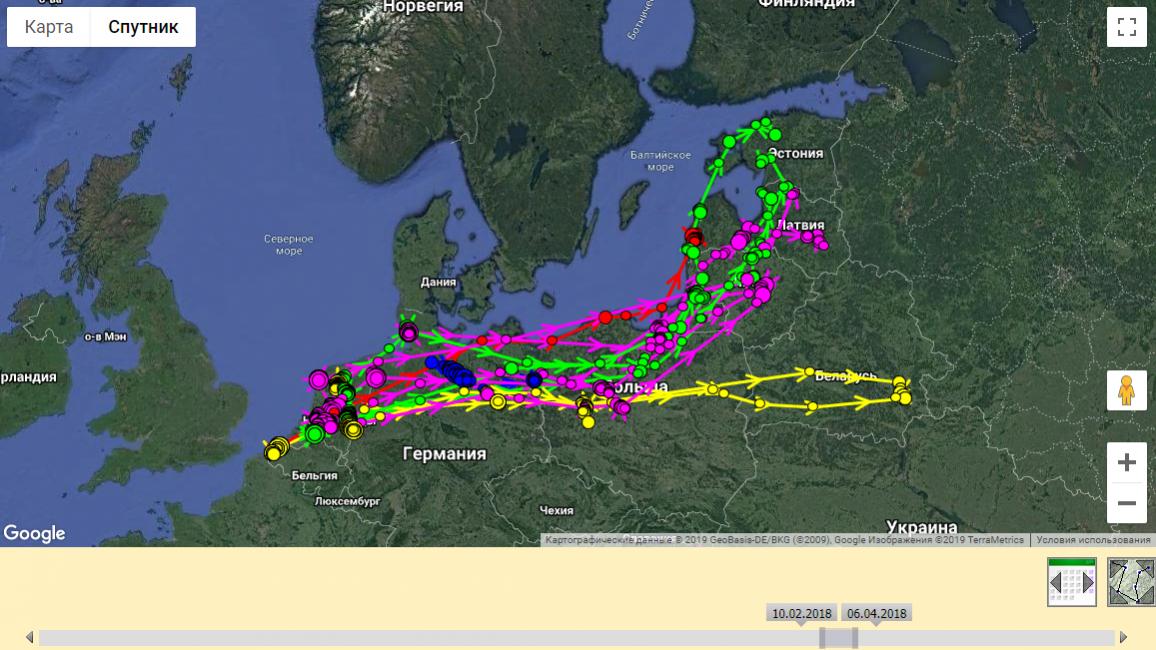Switch to the Карта map view

[49, 27]
